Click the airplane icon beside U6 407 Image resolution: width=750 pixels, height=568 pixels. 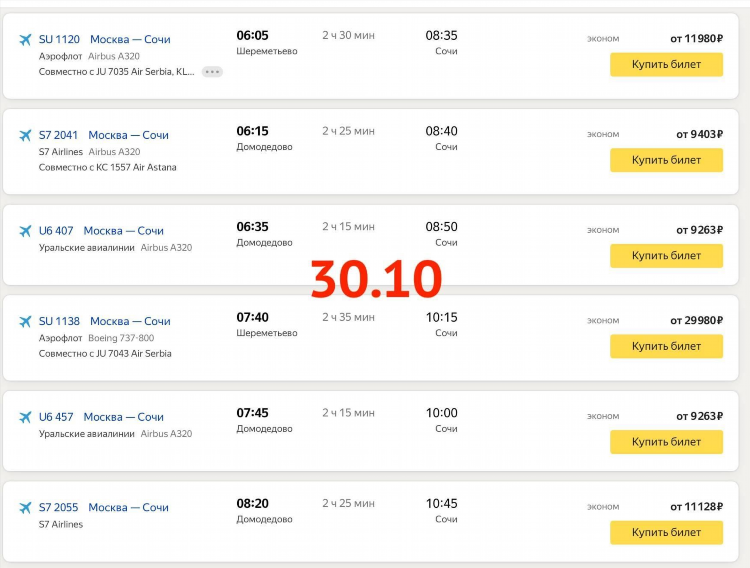pos(25,231)
